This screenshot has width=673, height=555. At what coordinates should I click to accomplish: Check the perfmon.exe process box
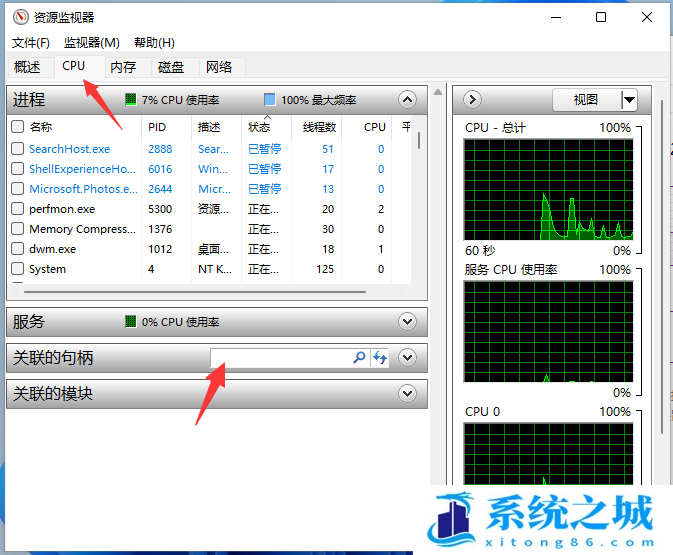pyautogui.click(x=17, y=209)
